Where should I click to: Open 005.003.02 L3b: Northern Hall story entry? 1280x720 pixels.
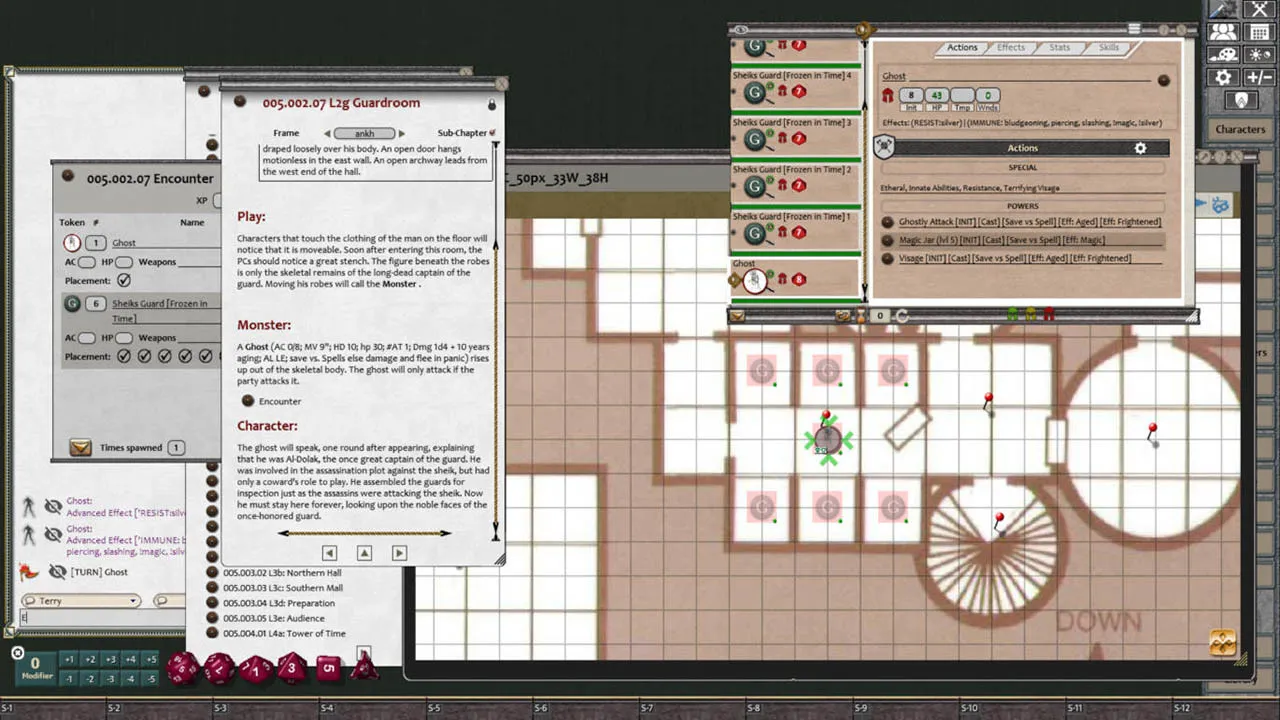pos(281,573)
